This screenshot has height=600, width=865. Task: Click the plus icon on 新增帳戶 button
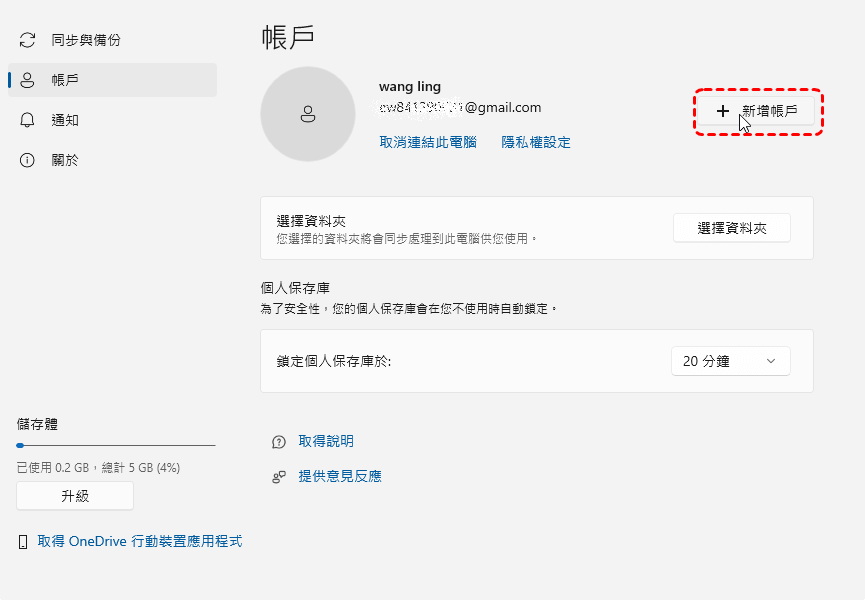[723, 111]
